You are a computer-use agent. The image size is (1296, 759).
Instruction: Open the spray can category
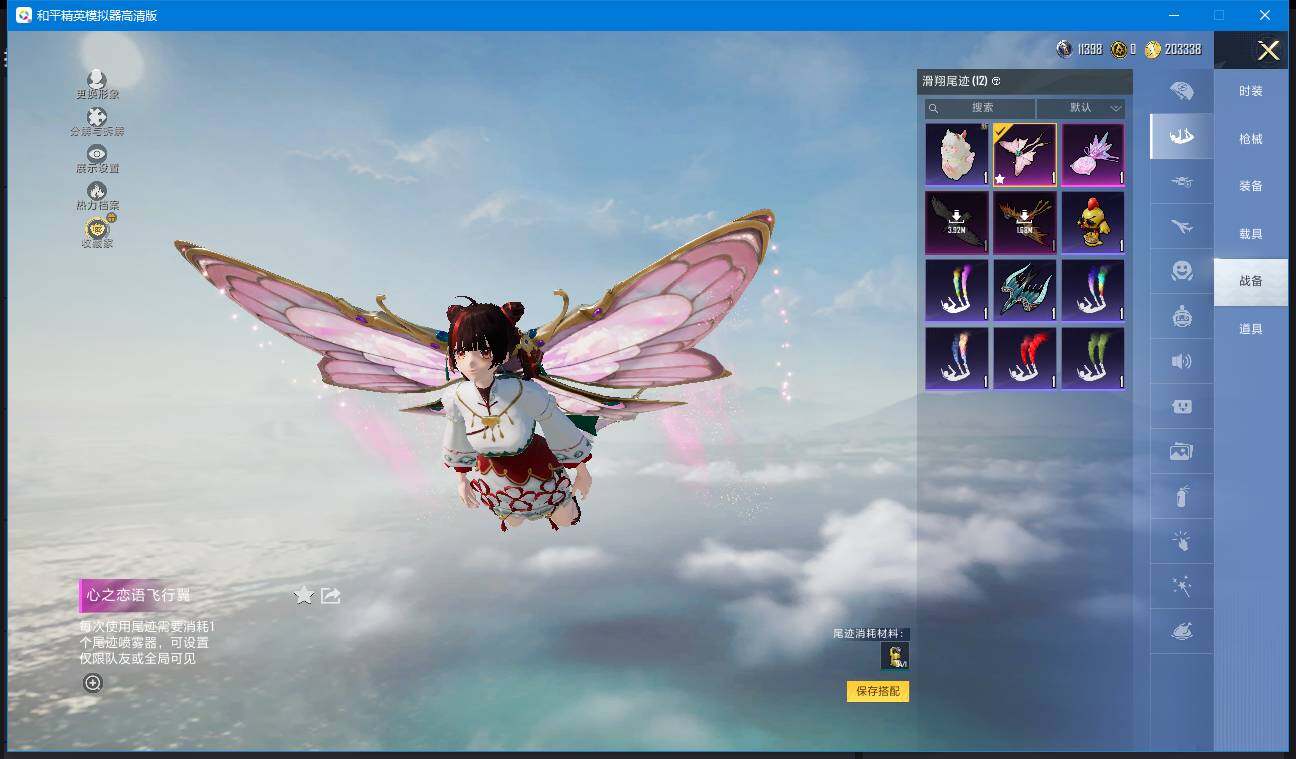(x=1181, y=496)
